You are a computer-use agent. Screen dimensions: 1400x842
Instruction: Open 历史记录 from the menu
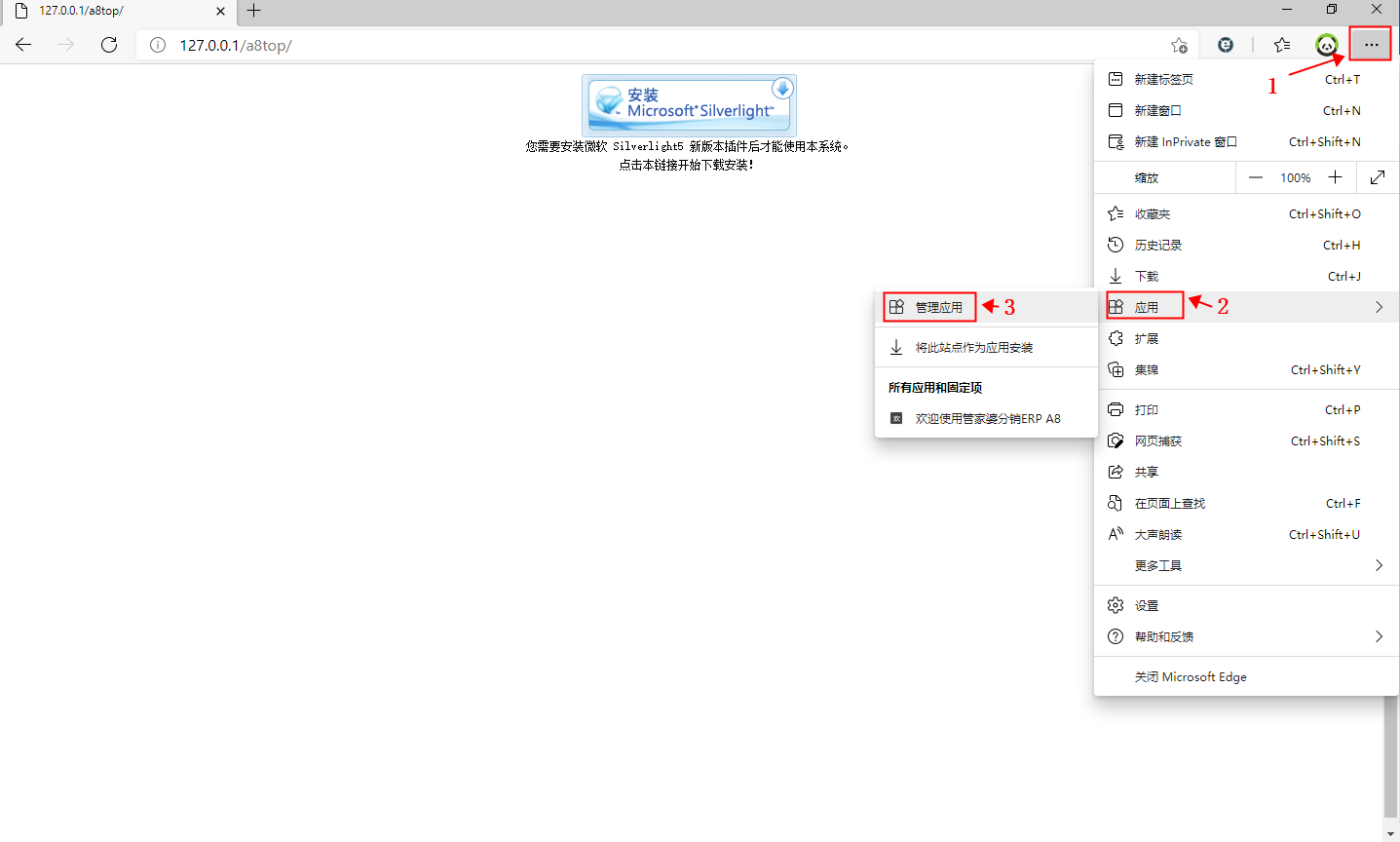1246,245
